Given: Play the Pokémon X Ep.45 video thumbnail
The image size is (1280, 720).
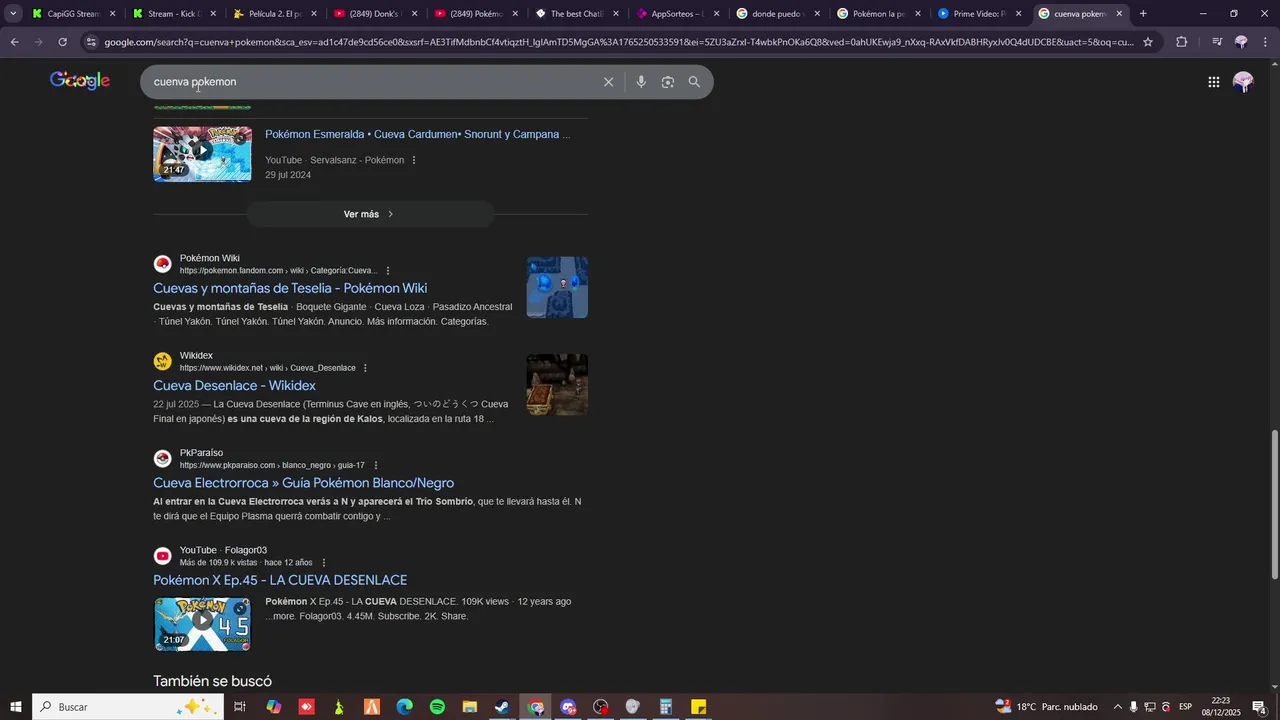Looking at the screenshot, I should coord(202,624).
